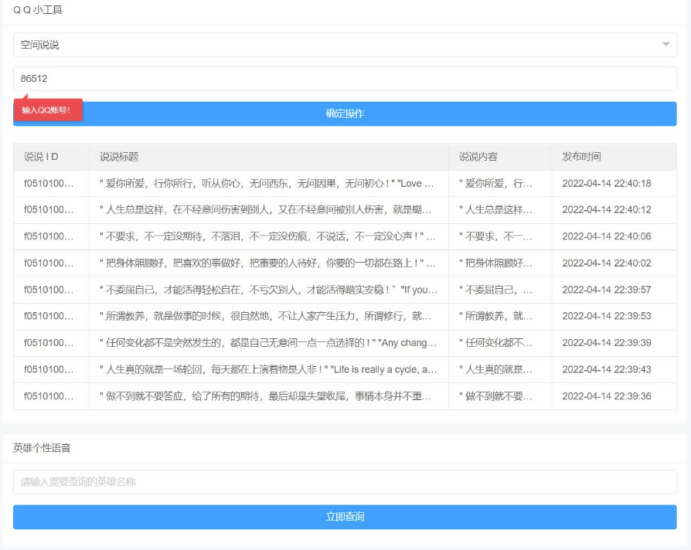This screenshot has width=691, height=550.
Task: Select the title starting 爱你所爱，行你所行
Action: pyautogui.click(x=267, y=183)
